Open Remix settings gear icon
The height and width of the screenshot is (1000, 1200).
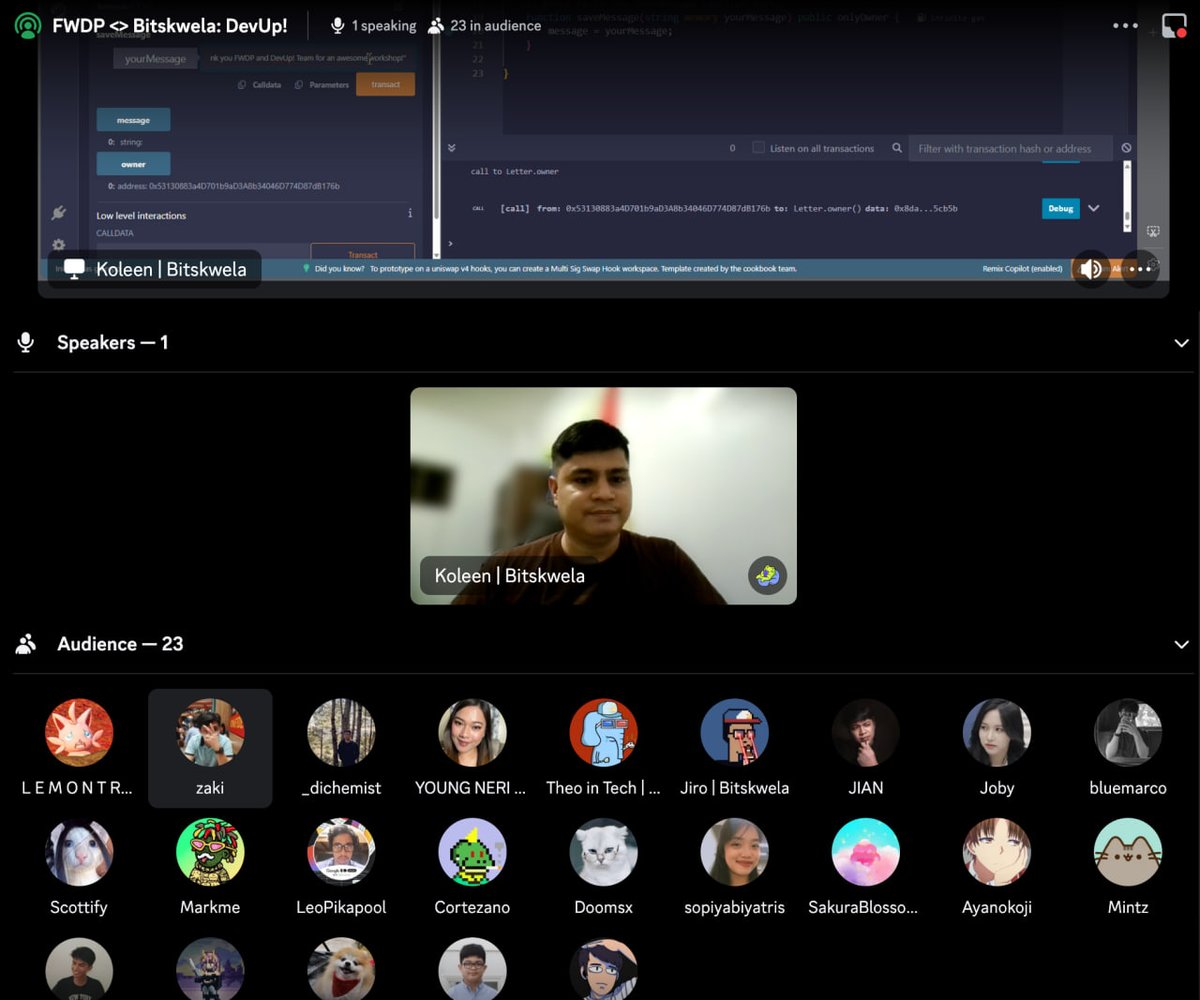coord(58,244)
